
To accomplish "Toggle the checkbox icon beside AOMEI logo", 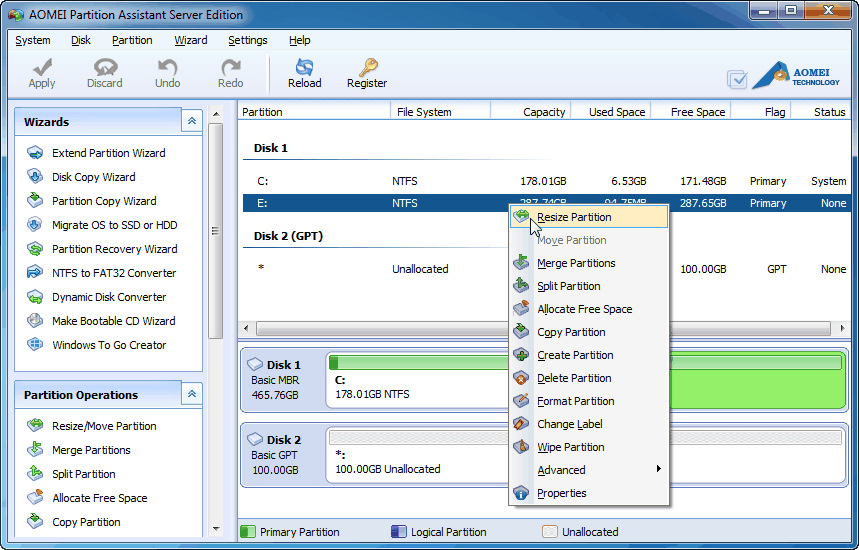I will pos(737,79).
